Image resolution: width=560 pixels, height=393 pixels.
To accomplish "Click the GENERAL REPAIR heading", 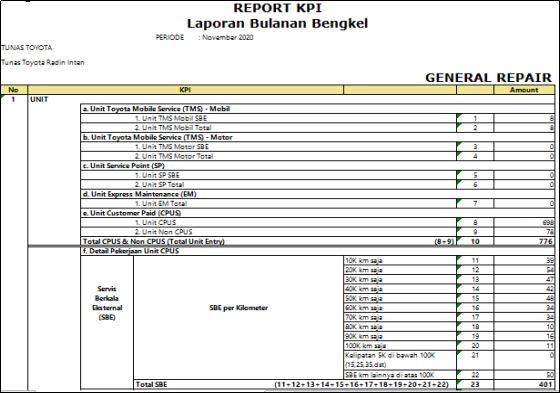I will coord(488,78).
